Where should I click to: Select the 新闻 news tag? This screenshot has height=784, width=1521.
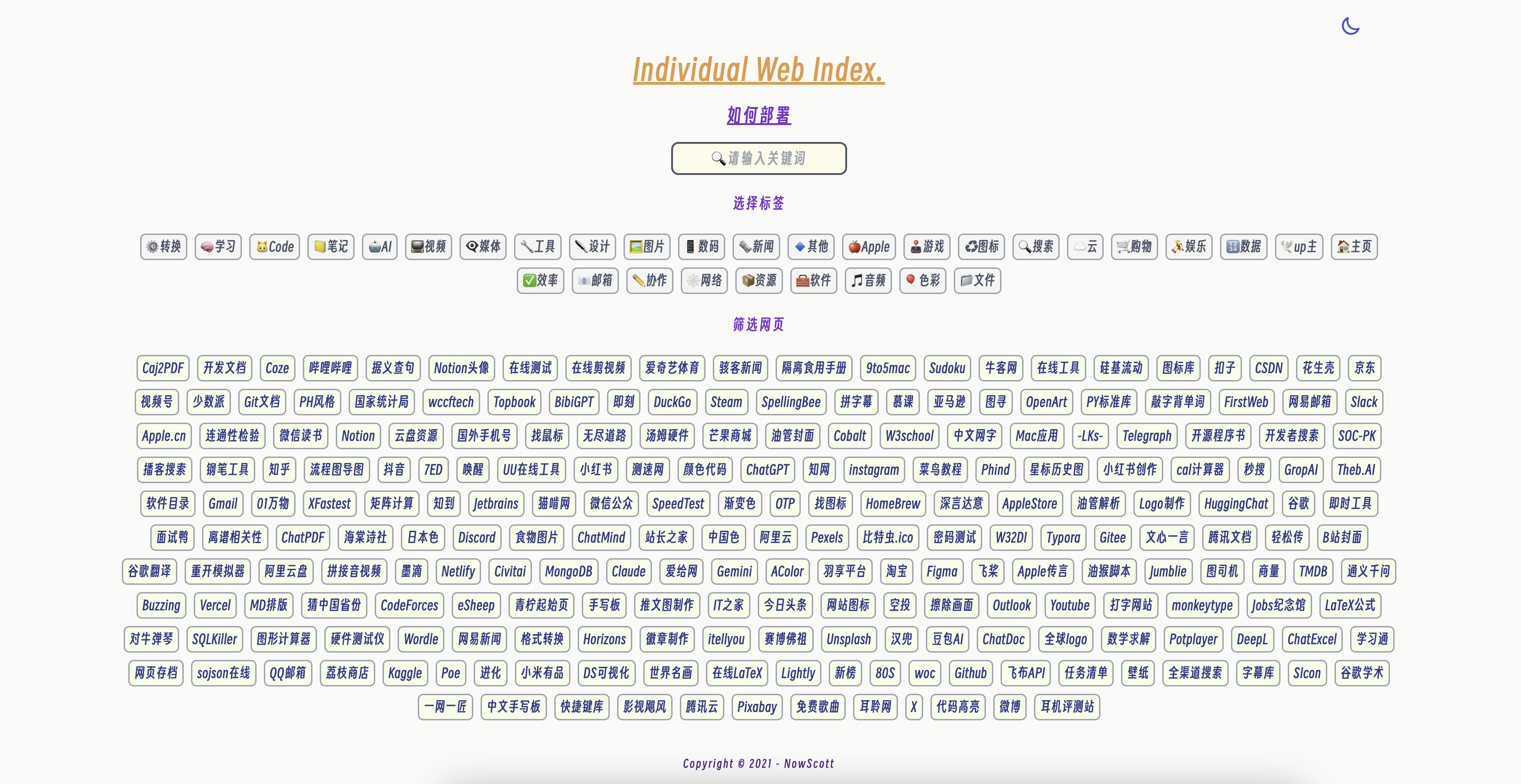[756, 247]
